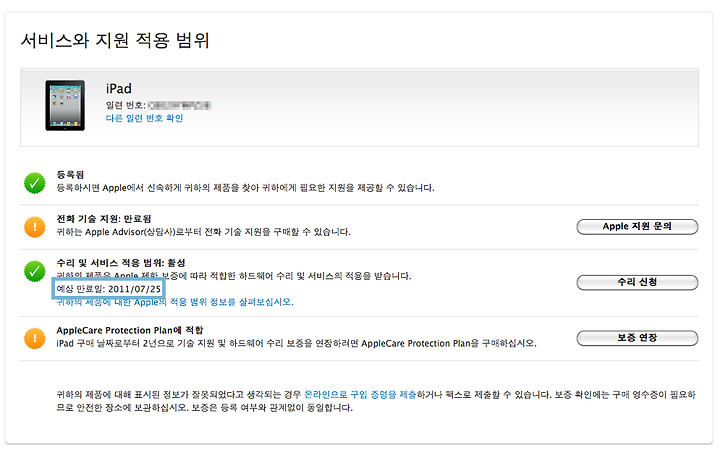Click the 등록하시면 Apple에서 신속하게 description
Image resolution: width=720 pixels, height=450 pixels.
pos(245,188)
